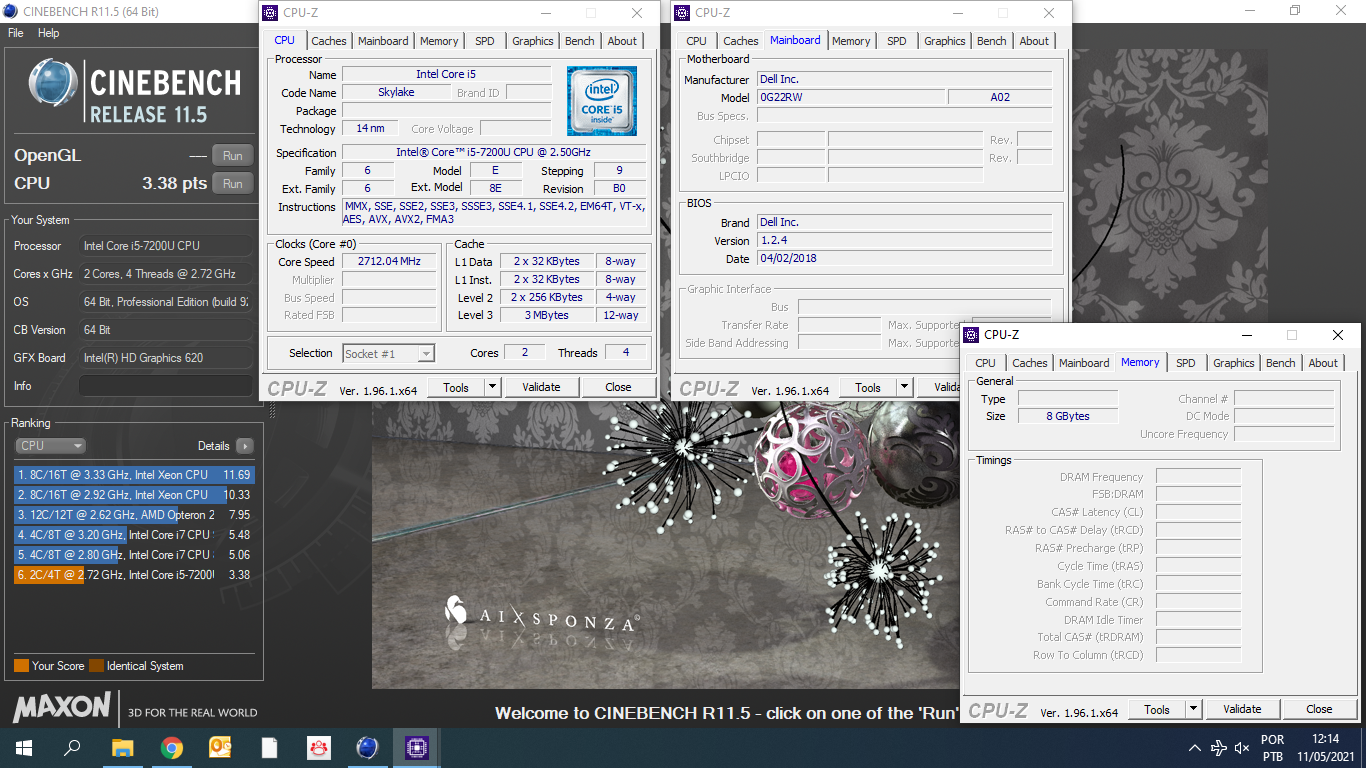Click the memory Size 8 GBytes field
Viewport: 1366px width, 768px height.
click(1068, 416)
